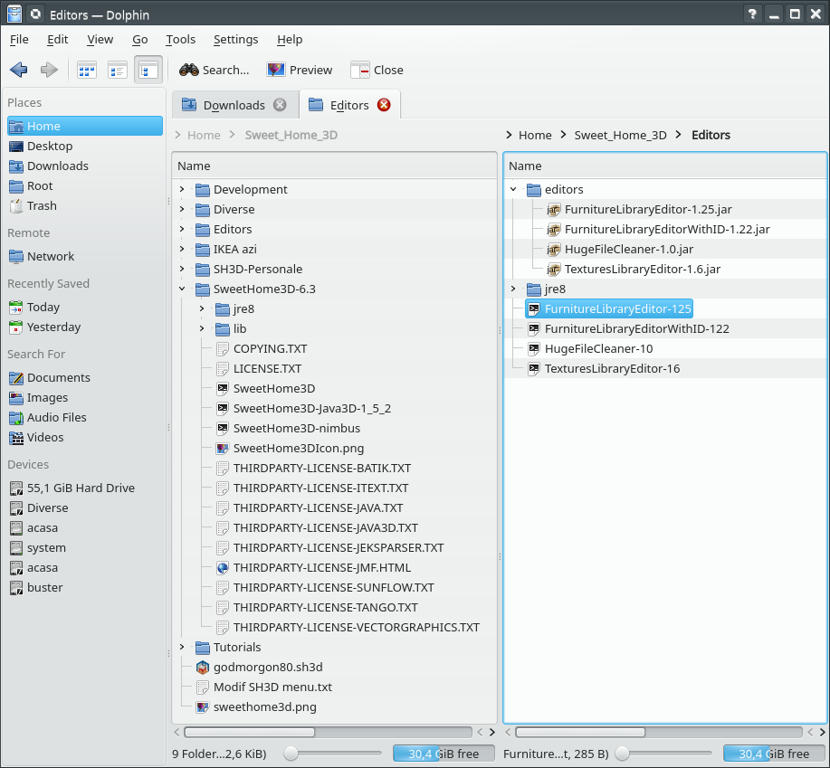The height and width of the screenshot is (768, 830).
Task: Switch to Details view mode
Action: [x=148, y=70]
